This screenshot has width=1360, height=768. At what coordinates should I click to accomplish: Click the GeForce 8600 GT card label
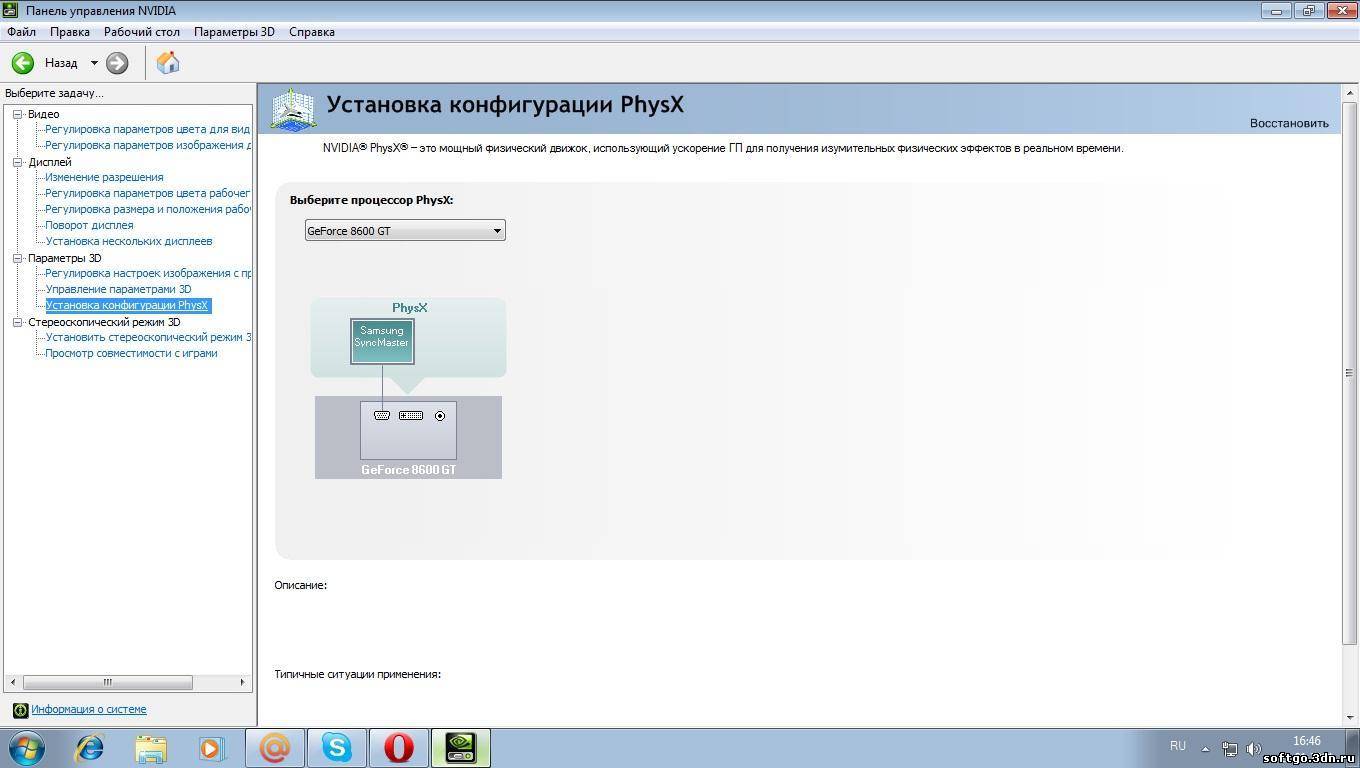click(408, 469)
